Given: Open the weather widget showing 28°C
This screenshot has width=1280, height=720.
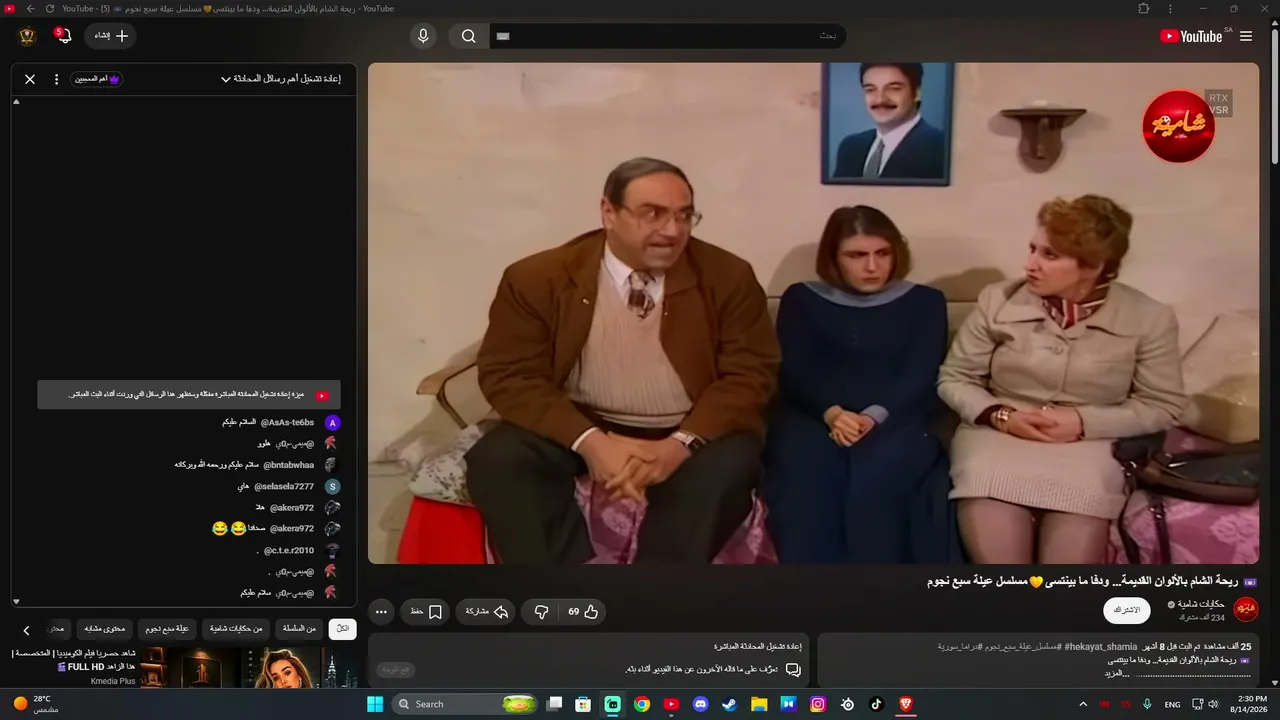Looking at the screenshot, I should pyautogui.click(x=38, y=704).
